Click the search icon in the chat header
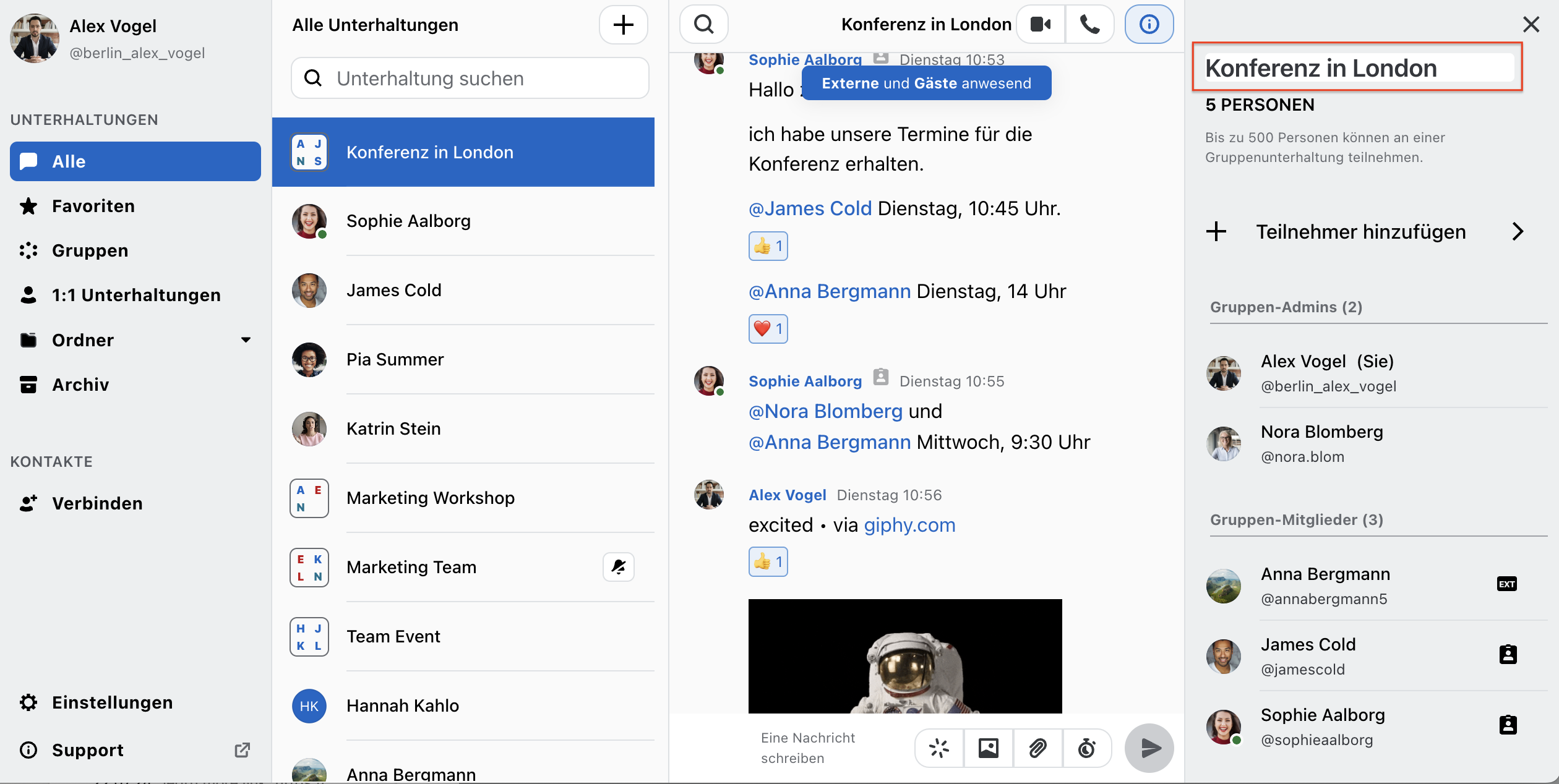The image size is (1559, 784). (x=703, y=25)
